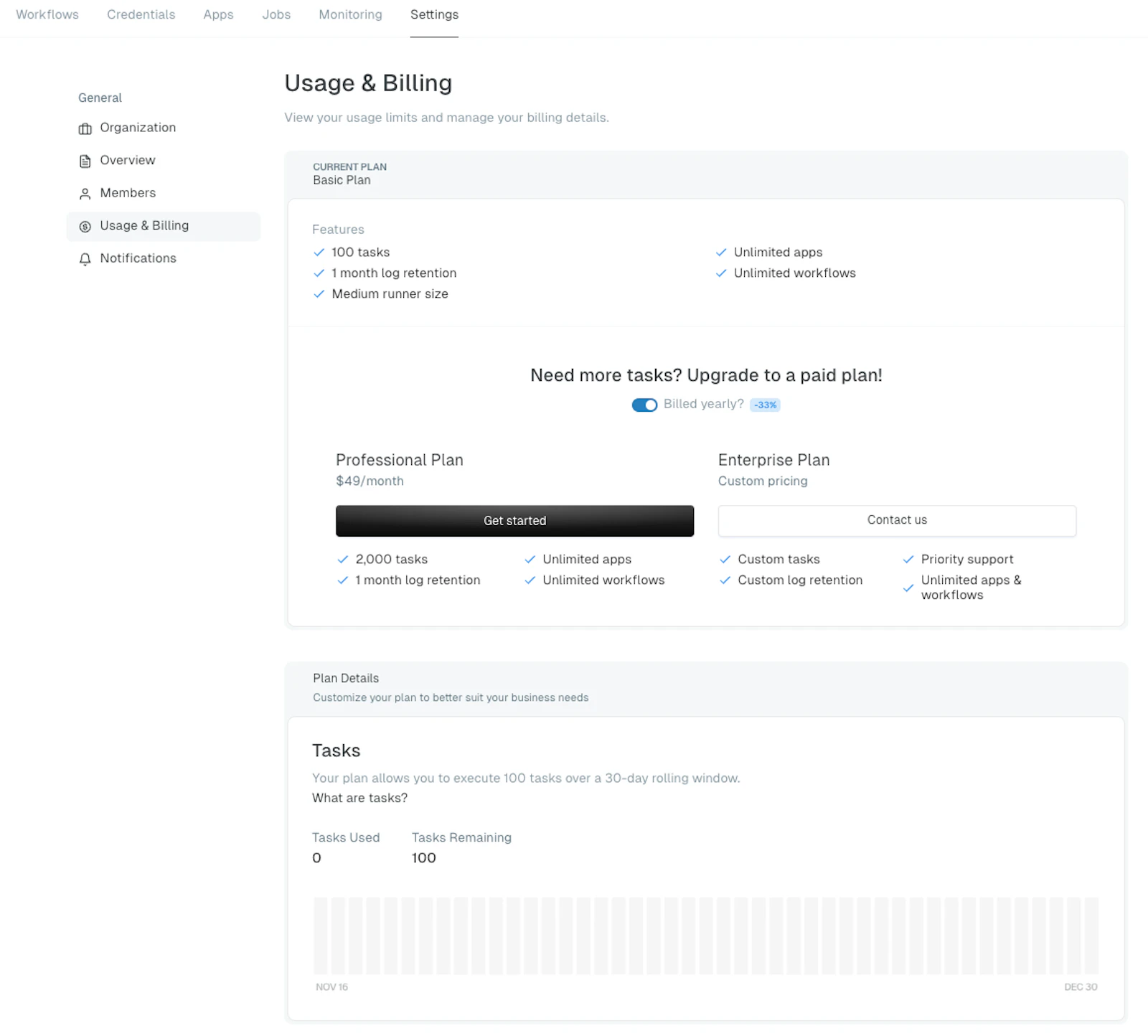
Task: Click the Notifications bell icon
Action: [85, 259]
